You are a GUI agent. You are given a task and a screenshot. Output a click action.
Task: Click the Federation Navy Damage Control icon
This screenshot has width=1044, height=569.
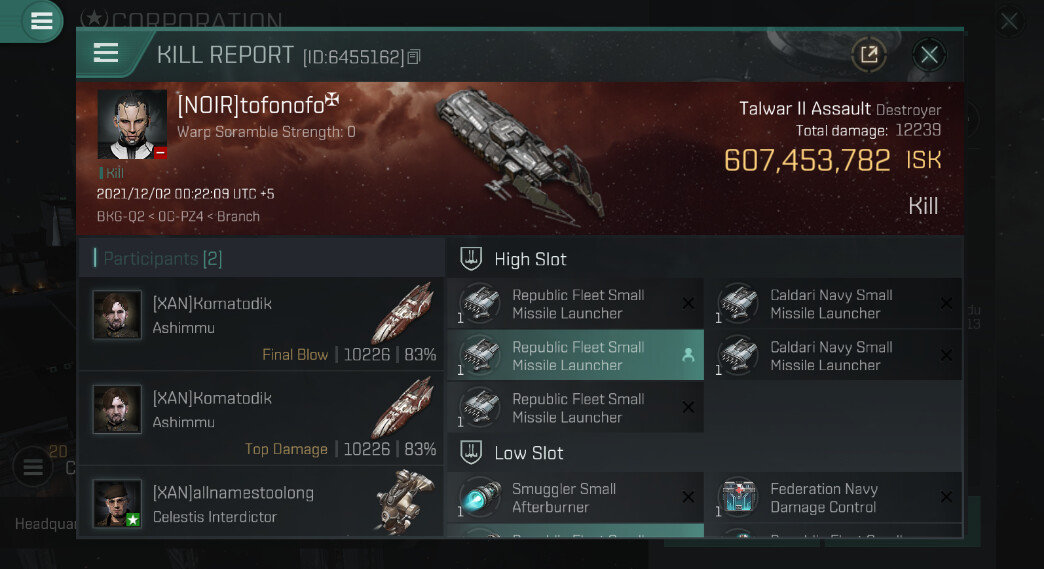[738, 497]
